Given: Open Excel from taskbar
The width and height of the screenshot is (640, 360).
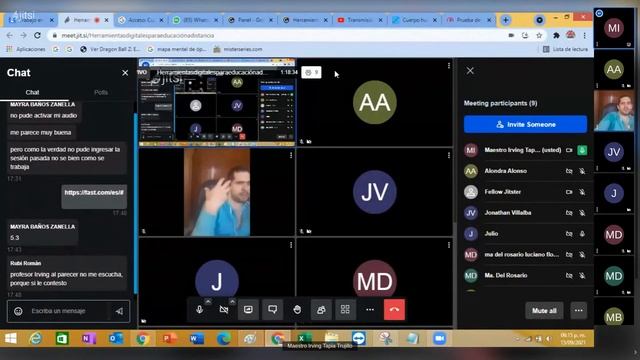Looking at the screenshot, I should point(304,338).
